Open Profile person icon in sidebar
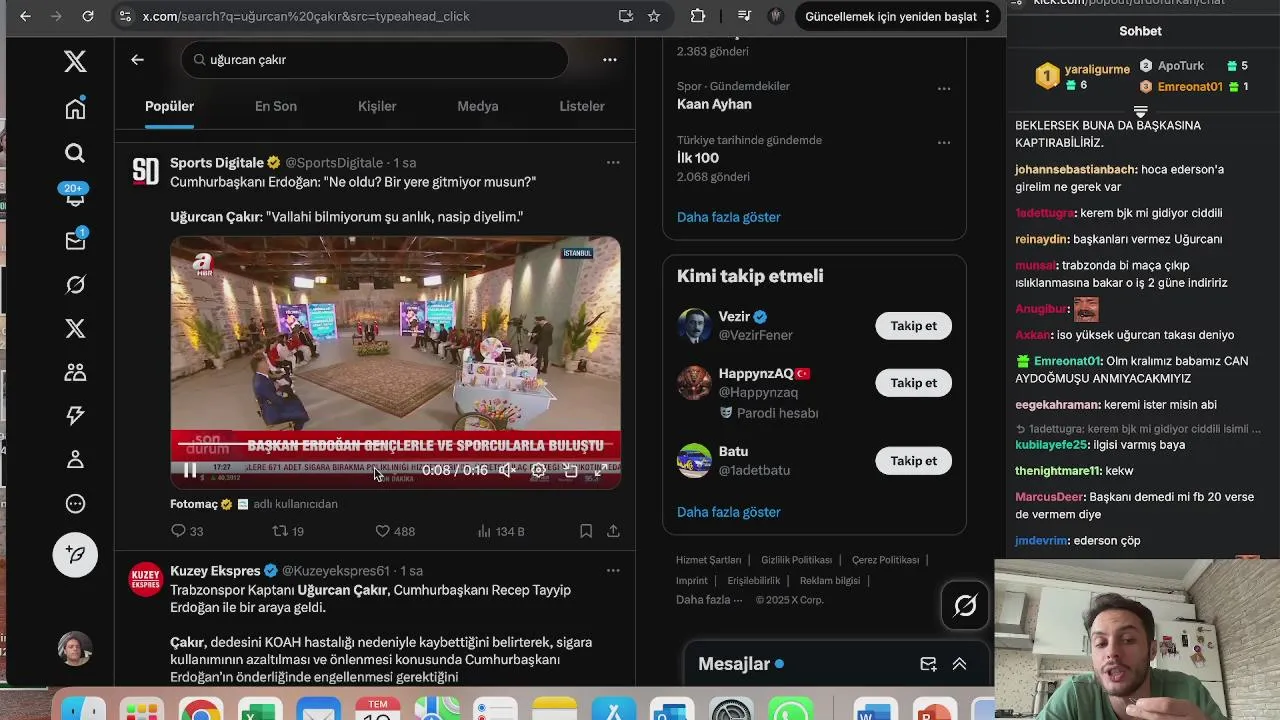1280x720 pixels. (75, 460)
